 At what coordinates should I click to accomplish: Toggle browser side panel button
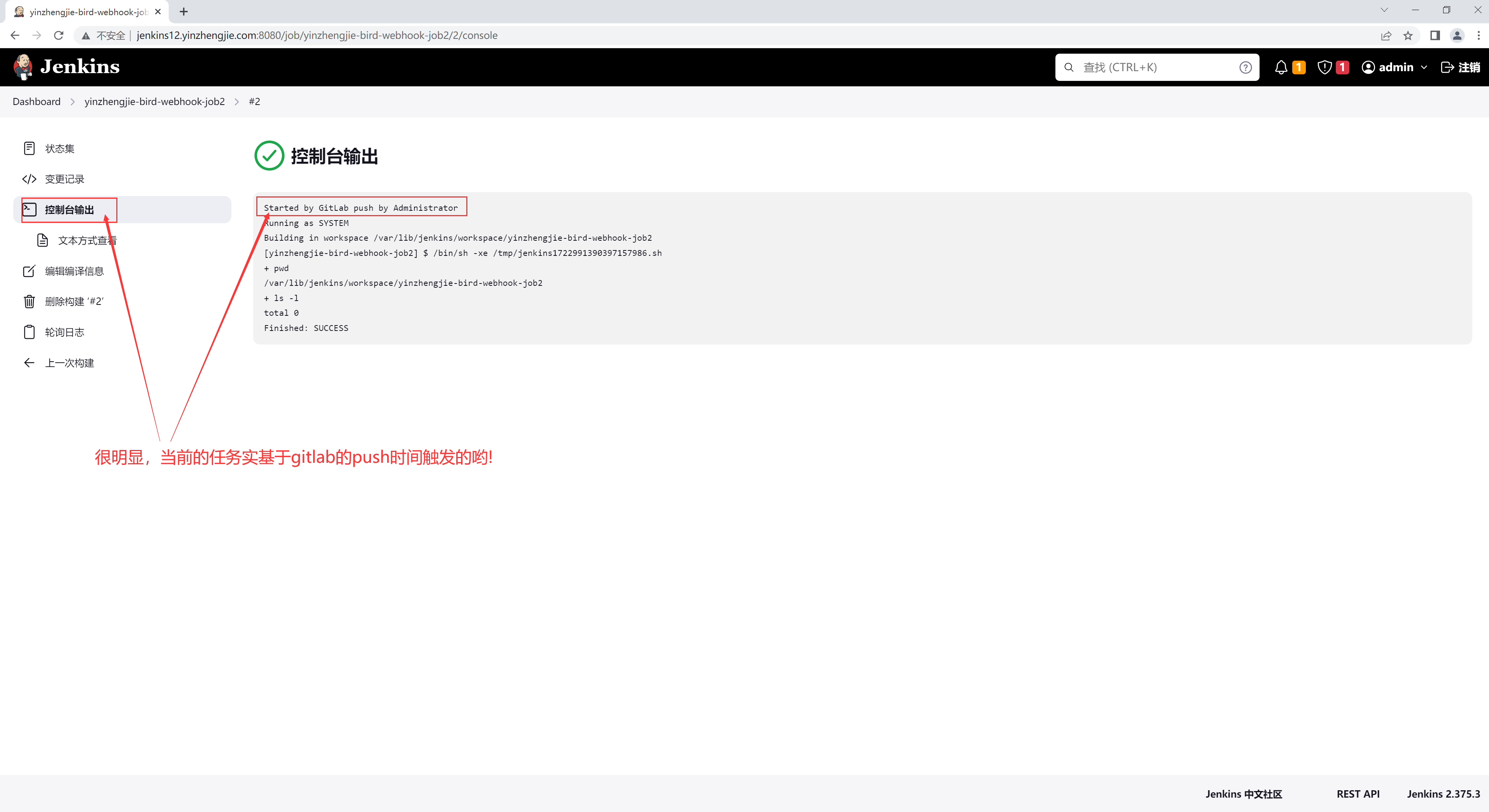pos(1435,36)
